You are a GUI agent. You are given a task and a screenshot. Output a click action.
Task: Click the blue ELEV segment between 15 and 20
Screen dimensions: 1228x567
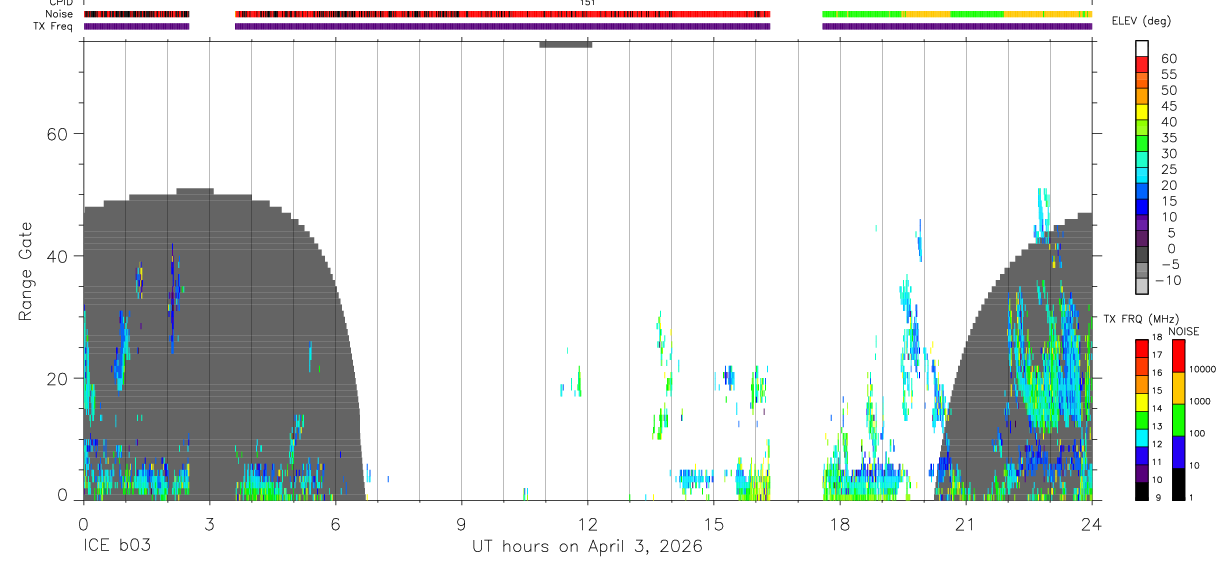1141,191
